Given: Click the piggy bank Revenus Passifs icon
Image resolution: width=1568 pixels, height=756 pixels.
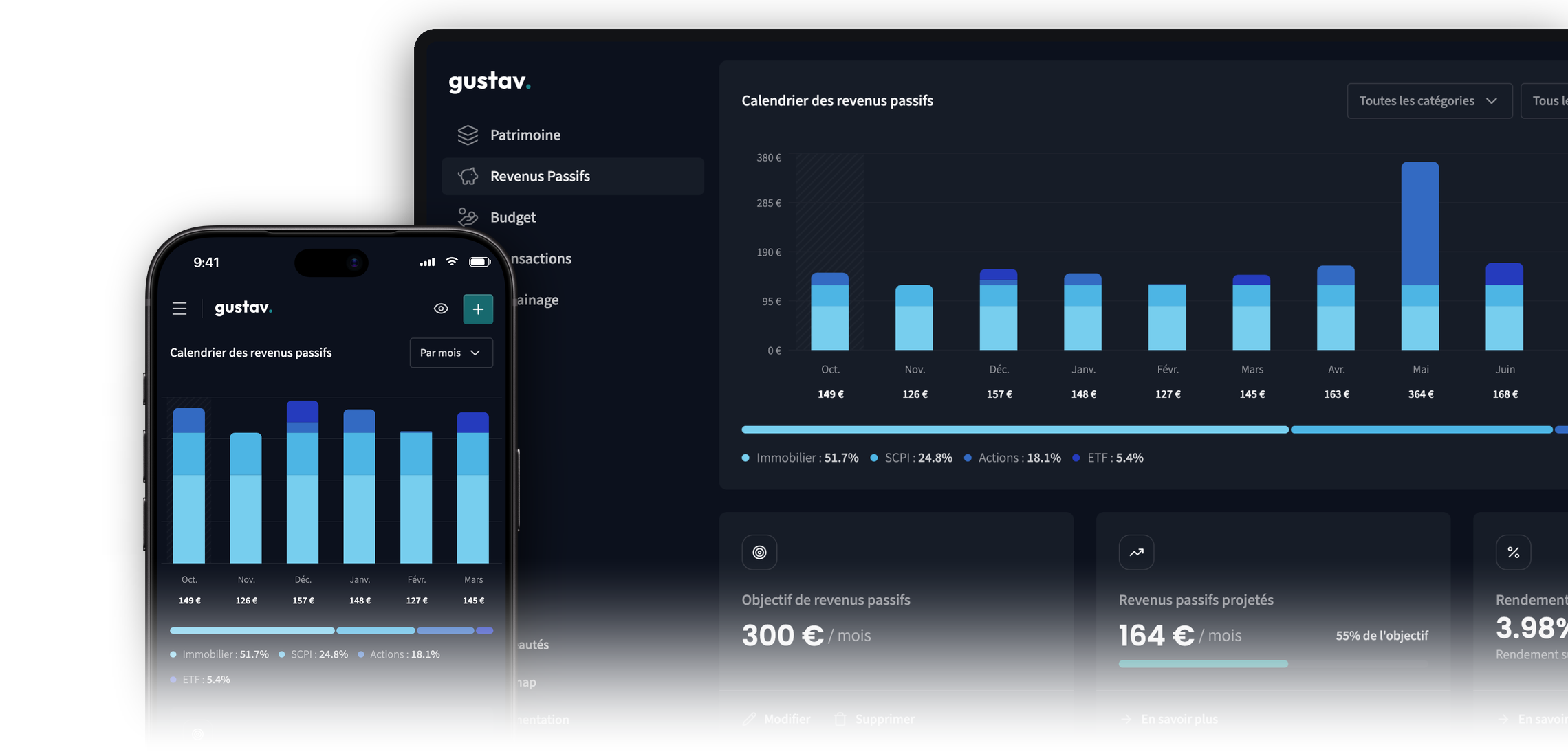Looking at the screenshot, I should click(x=468, y=176).
